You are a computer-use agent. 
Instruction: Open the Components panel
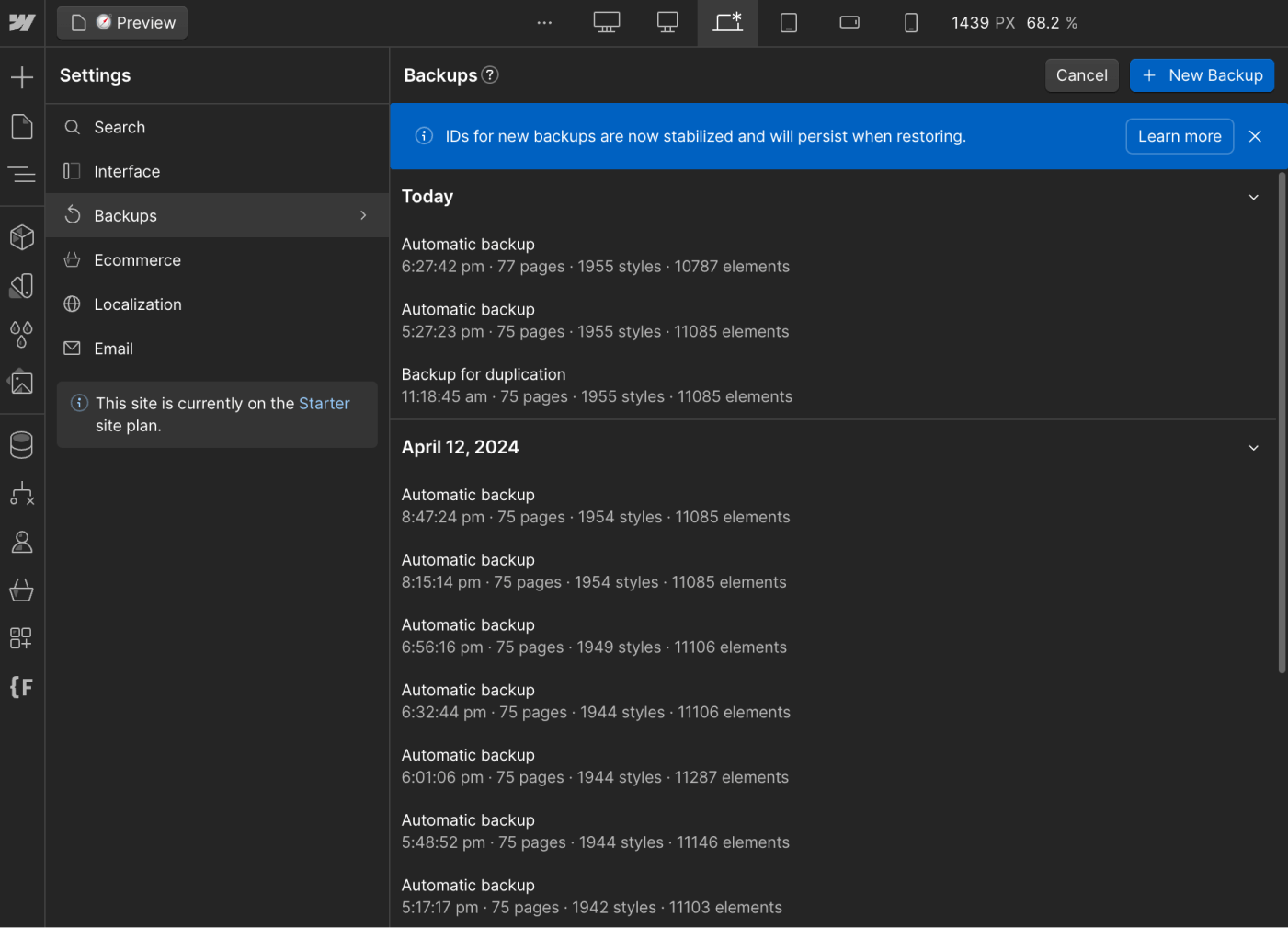(22, 237)
